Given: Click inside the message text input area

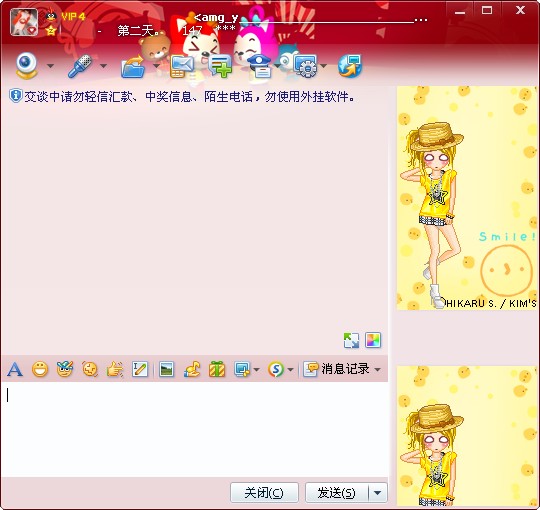Looking at the screenshot, I should (195, 429).
